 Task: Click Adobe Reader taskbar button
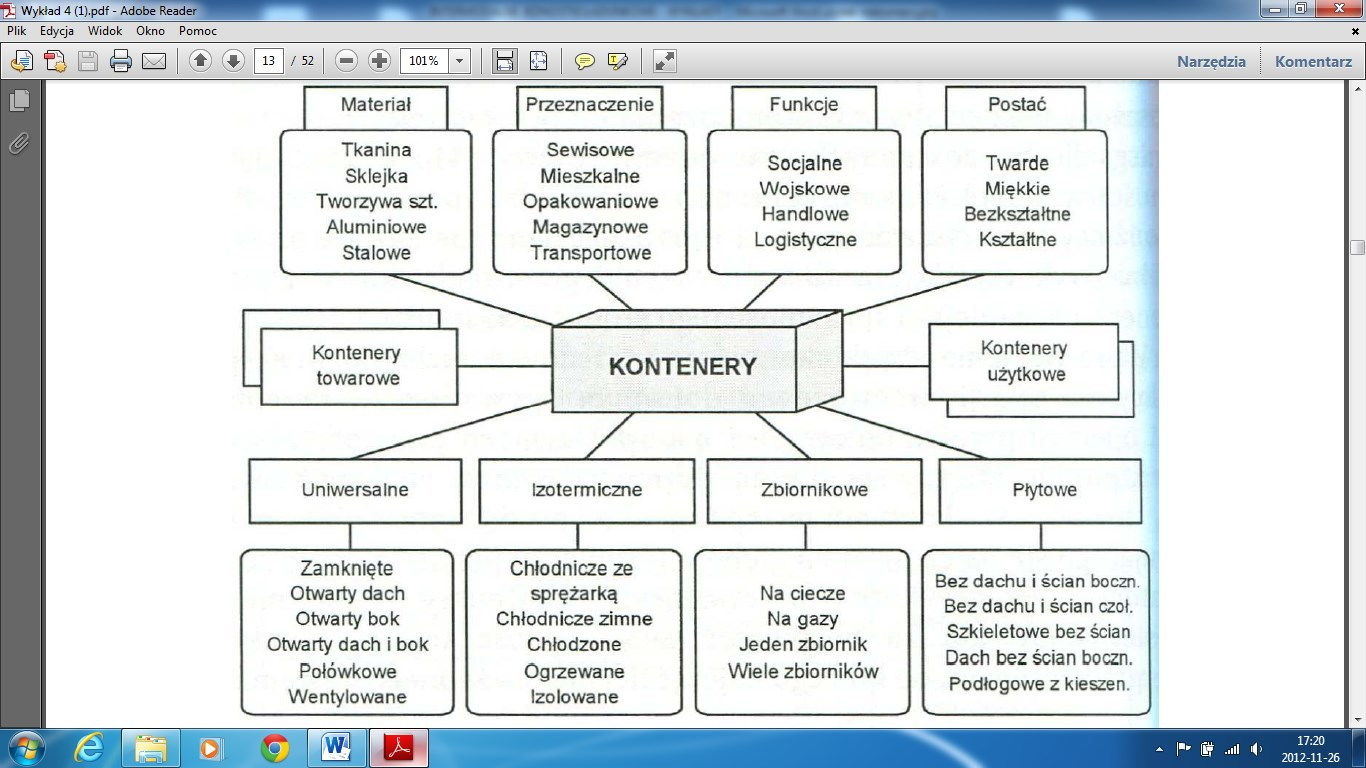click(x=398, y=748)
